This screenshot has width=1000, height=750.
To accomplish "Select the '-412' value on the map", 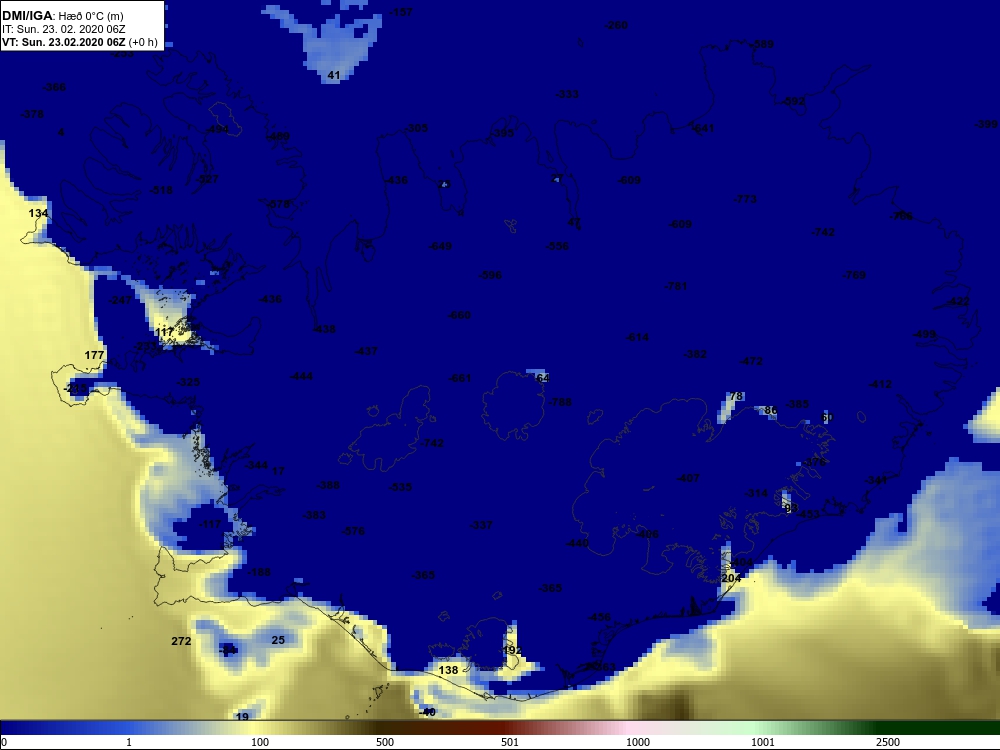I will click(880, 384).
